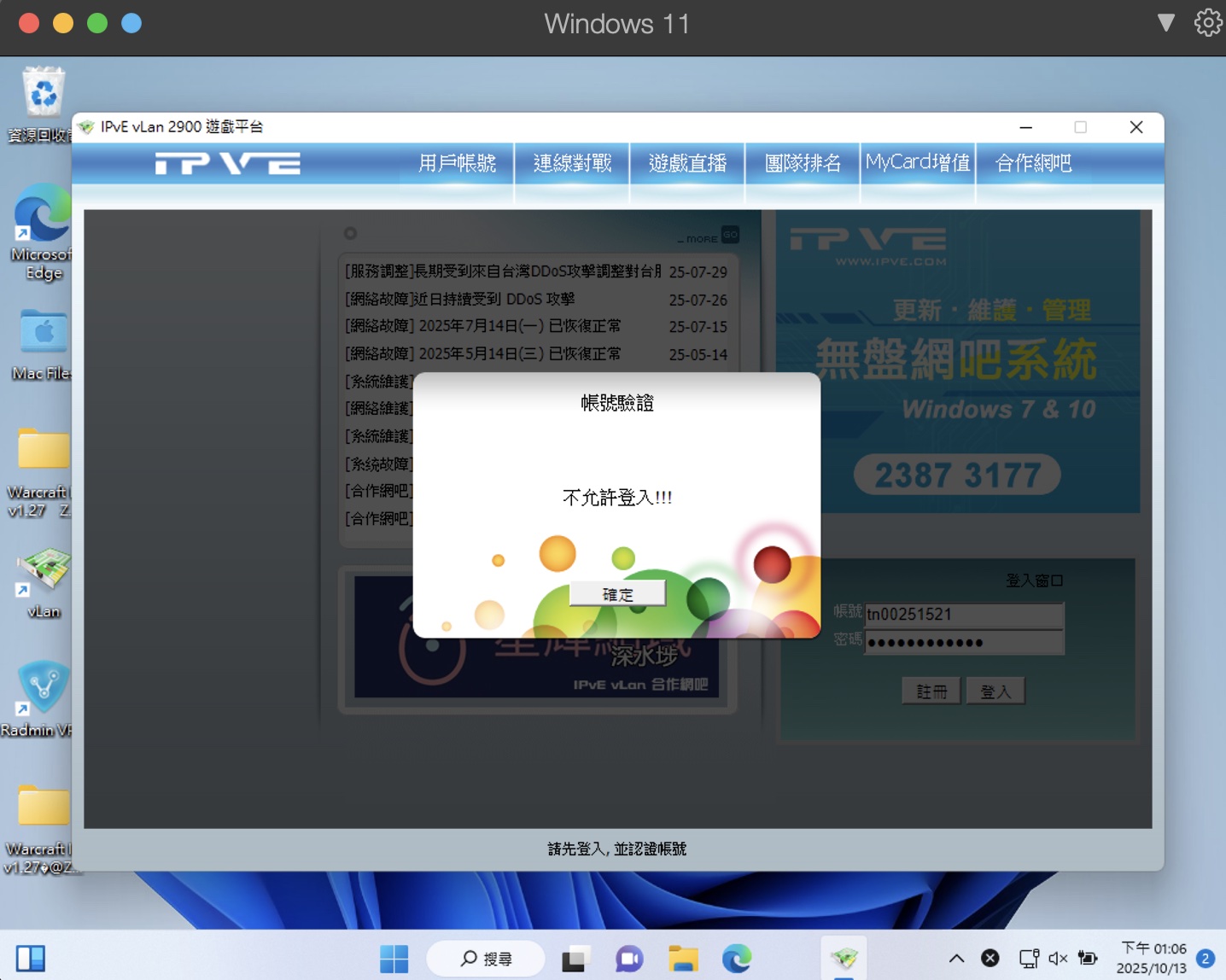Open the Task View taskbar icon
Image resolution: width=1226 pixels, height=980 pixels.
click(x=576, y=959)
